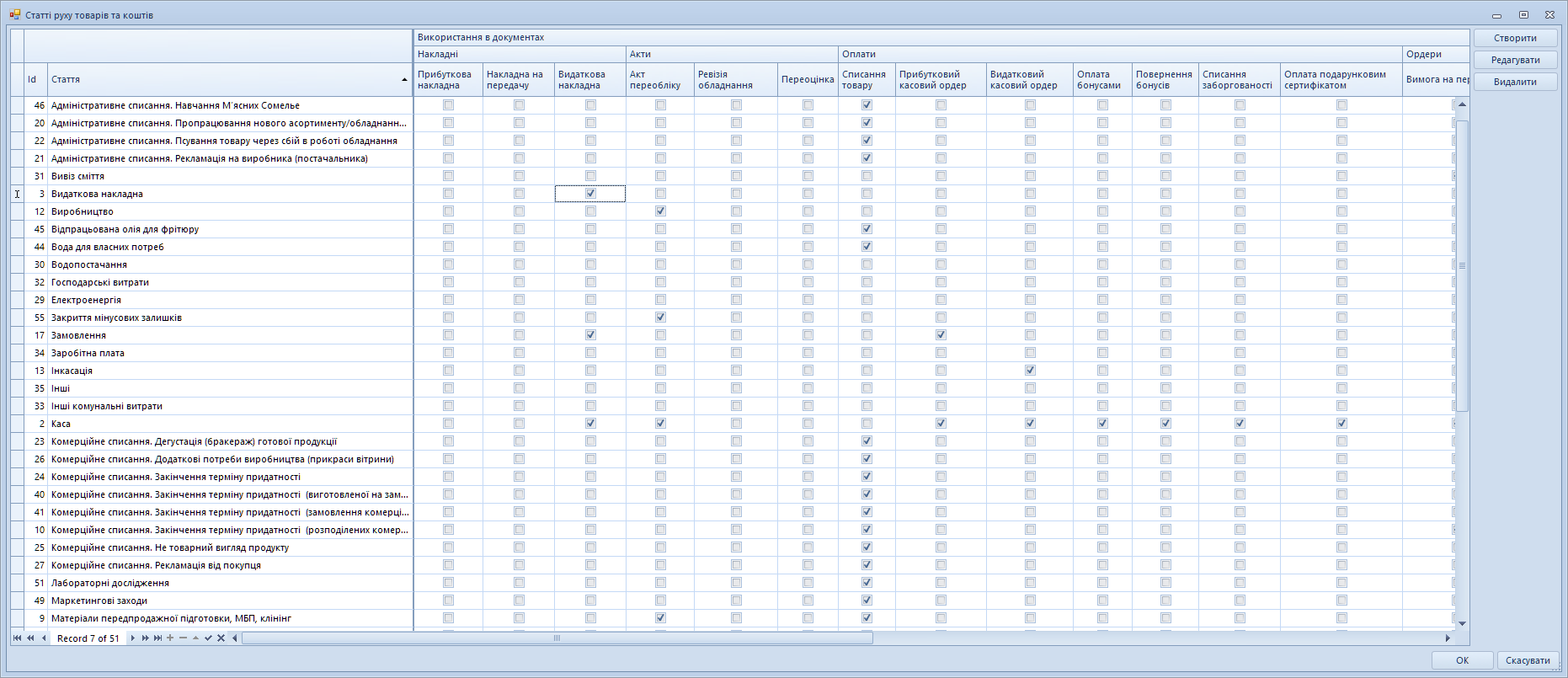Sort by Стаття column header arrow
Image resolution: width=1568 pixels, height=678 pixels.
(404, 80)
